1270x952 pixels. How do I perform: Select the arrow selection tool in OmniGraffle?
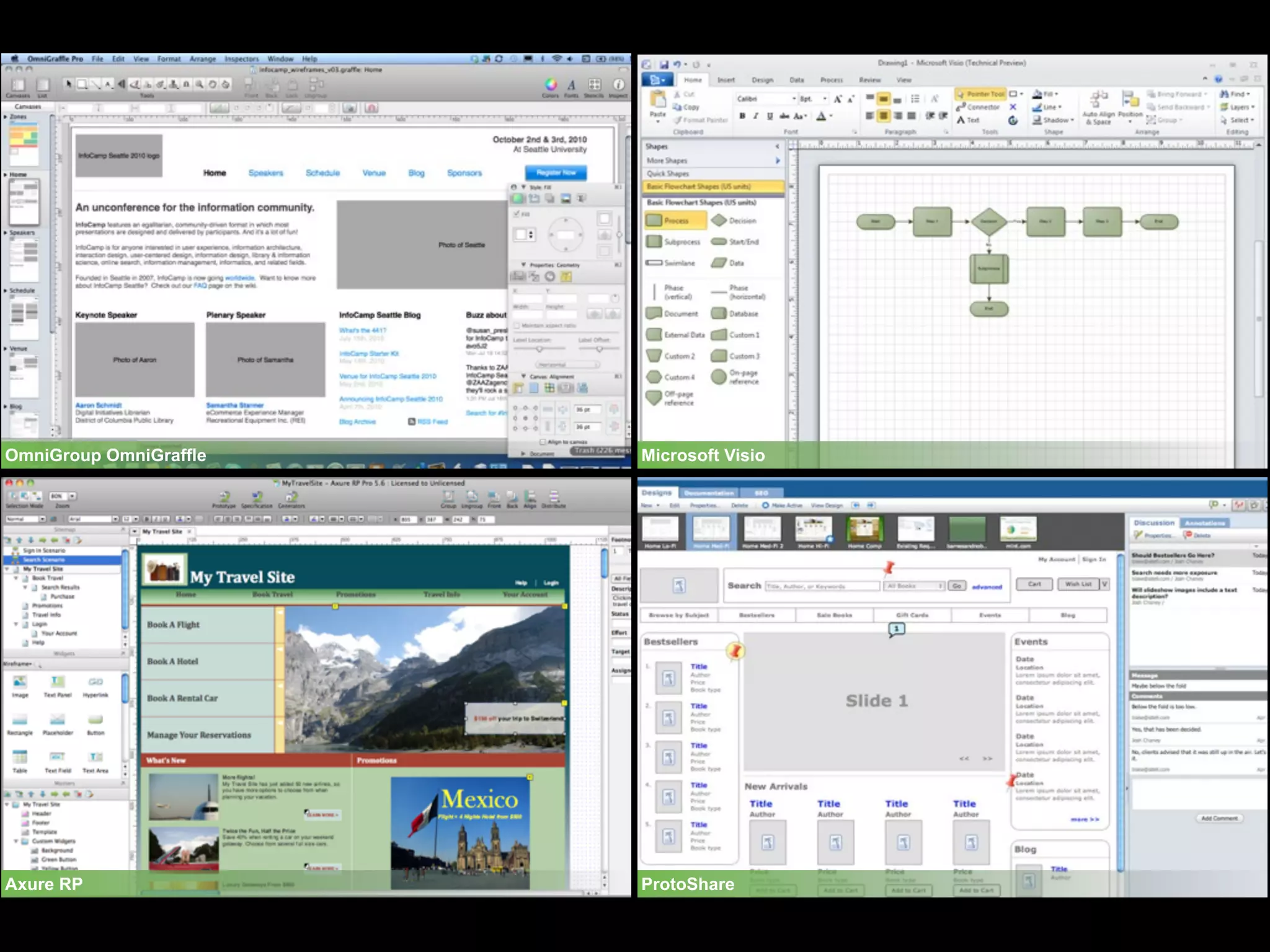69,84
